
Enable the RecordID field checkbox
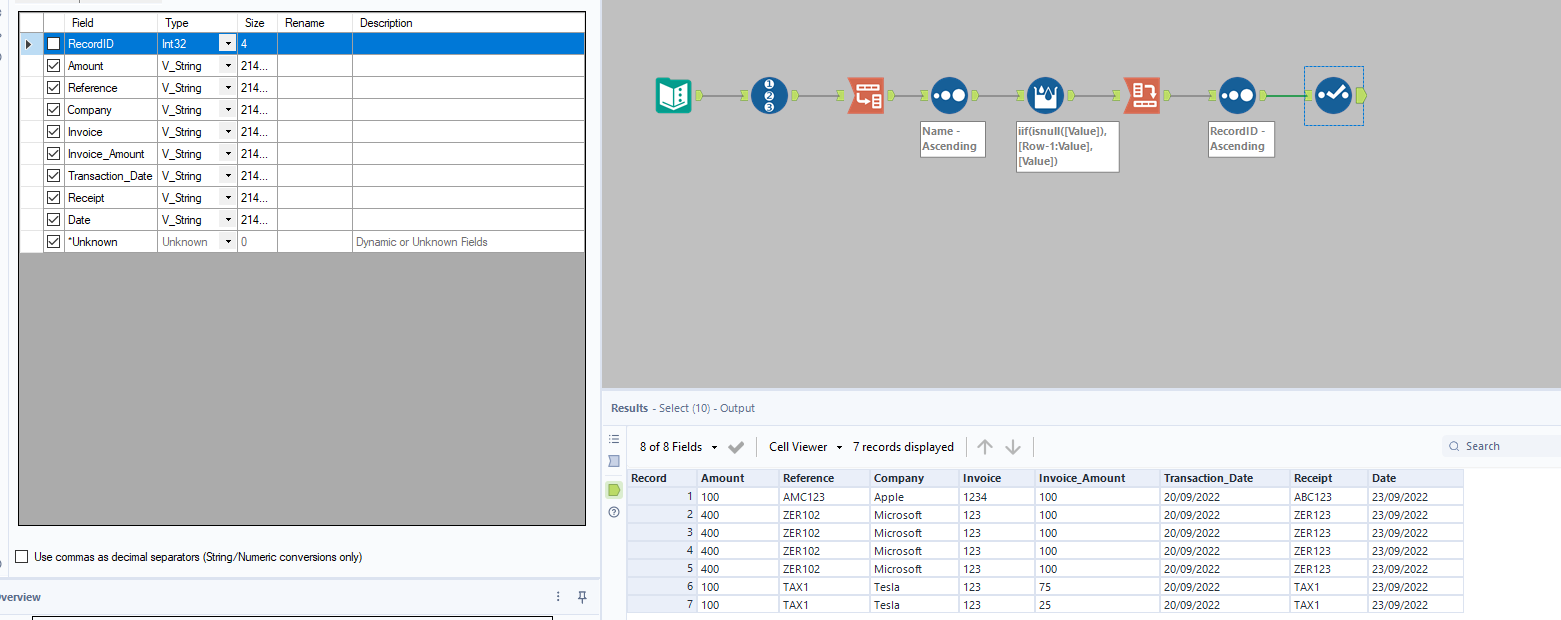(54, 44)
